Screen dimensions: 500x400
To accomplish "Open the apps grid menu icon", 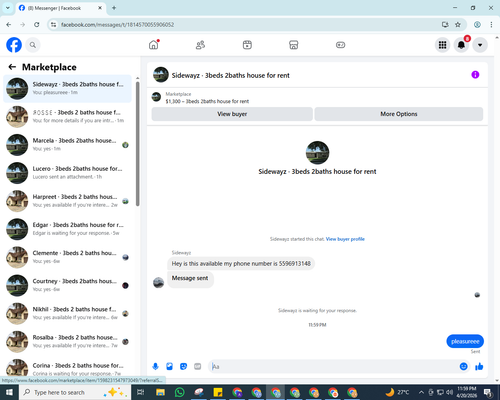I will pos(442,45).
